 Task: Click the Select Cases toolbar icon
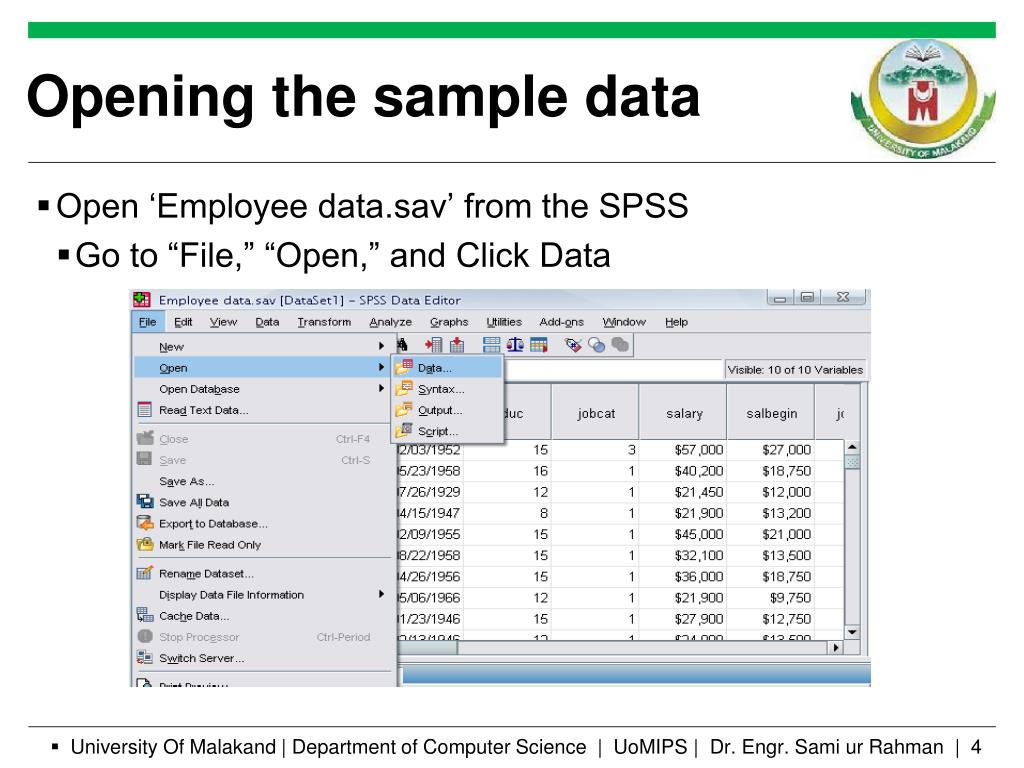[x=539, y=345]
